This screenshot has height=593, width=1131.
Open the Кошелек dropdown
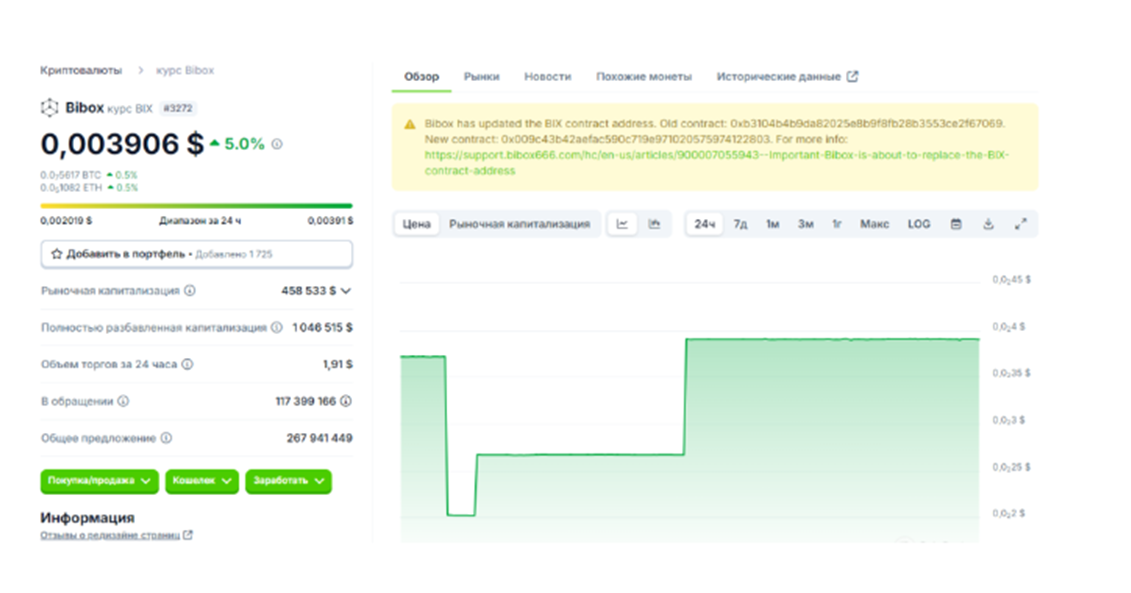[202, 481]
